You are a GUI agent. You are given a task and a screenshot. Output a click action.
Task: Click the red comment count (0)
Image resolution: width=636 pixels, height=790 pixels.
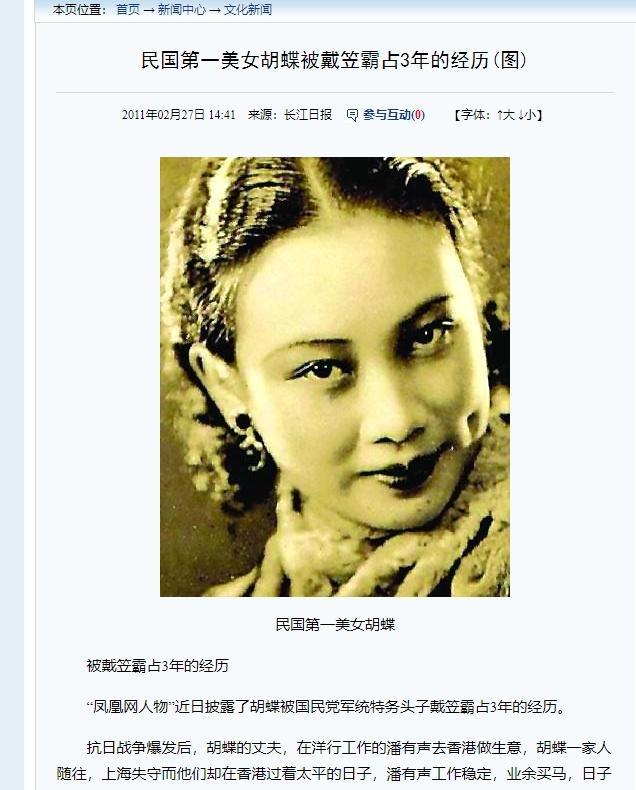[418, 115]
